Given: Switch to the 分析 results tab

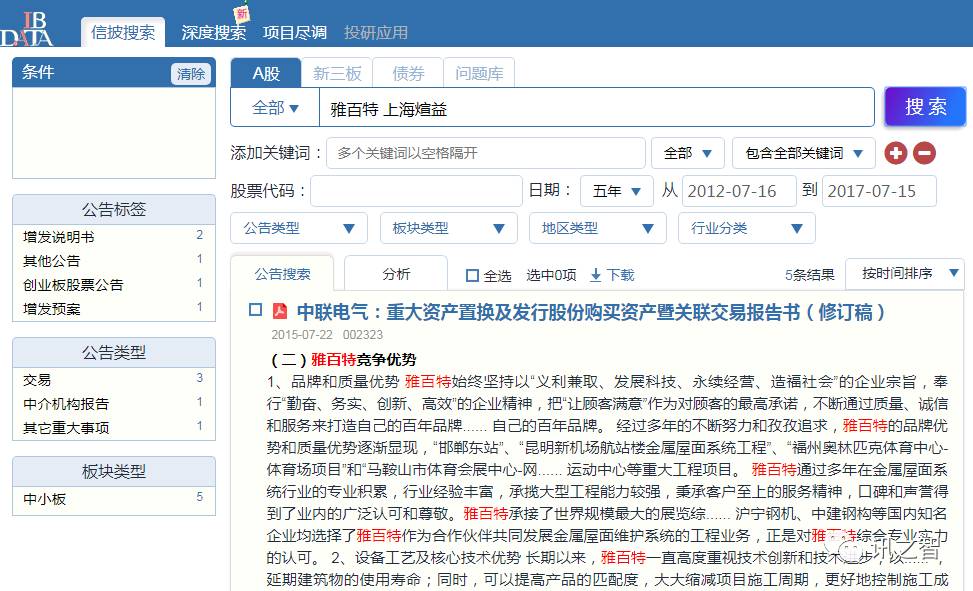Looking at the screenshot, I should pyautogui.click(x=396, y=274).
